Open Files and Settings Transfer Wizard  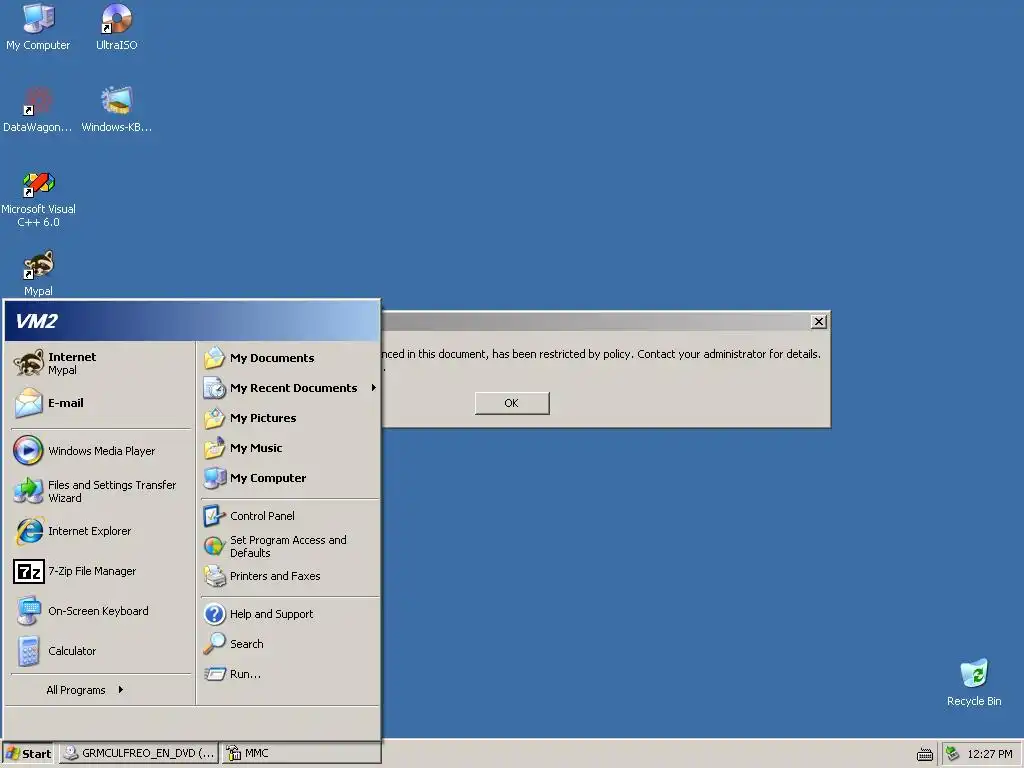[101, 491]
